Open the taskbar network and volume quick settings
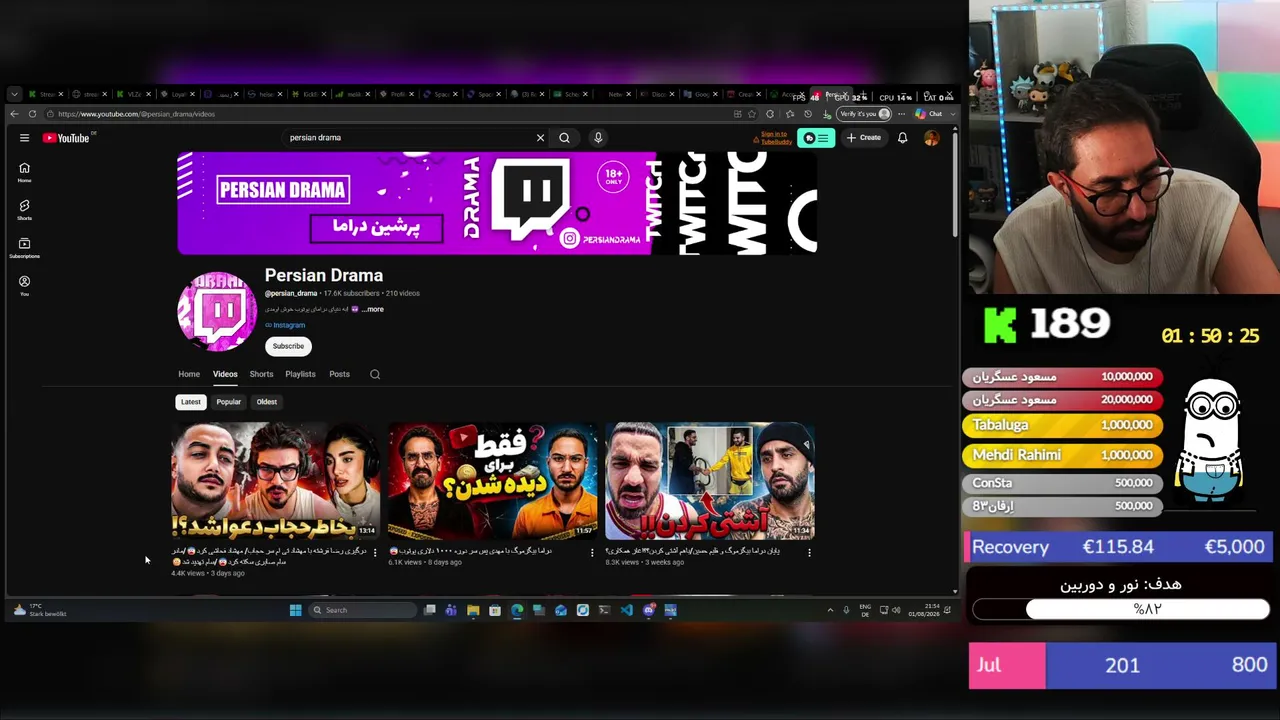Viewport: 1280px width, 720px height. (889, 610)
